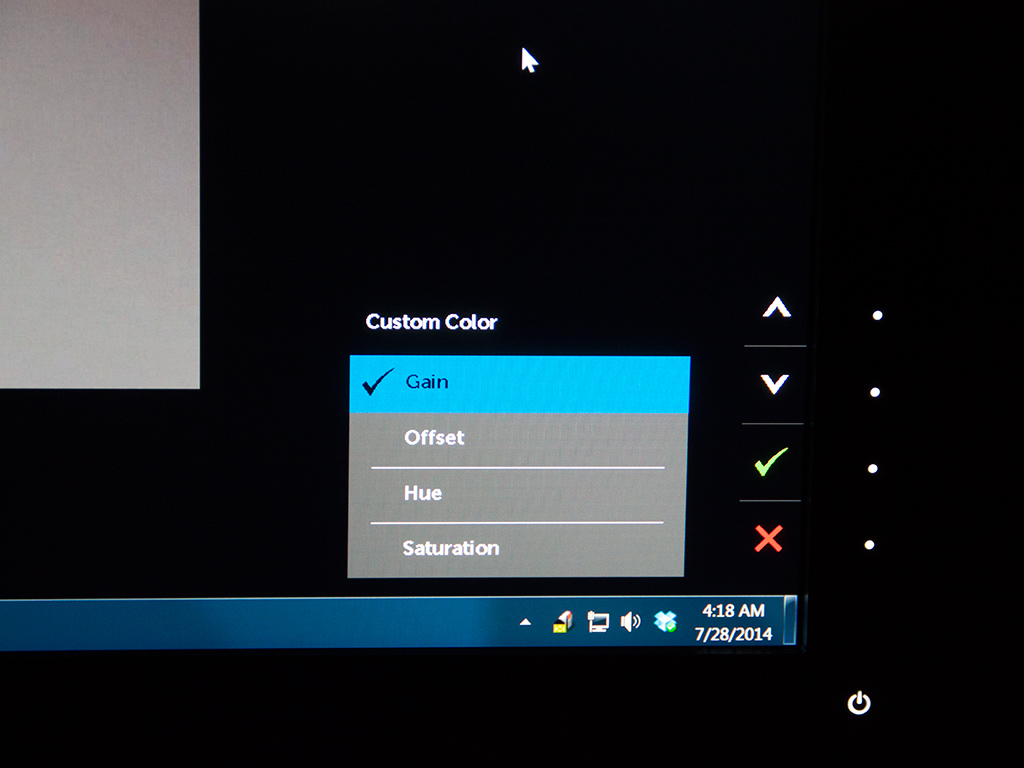The image size is (1024, 768).
Task: Pick Saturation in the Custom Color list
Action: coord(516,550)
